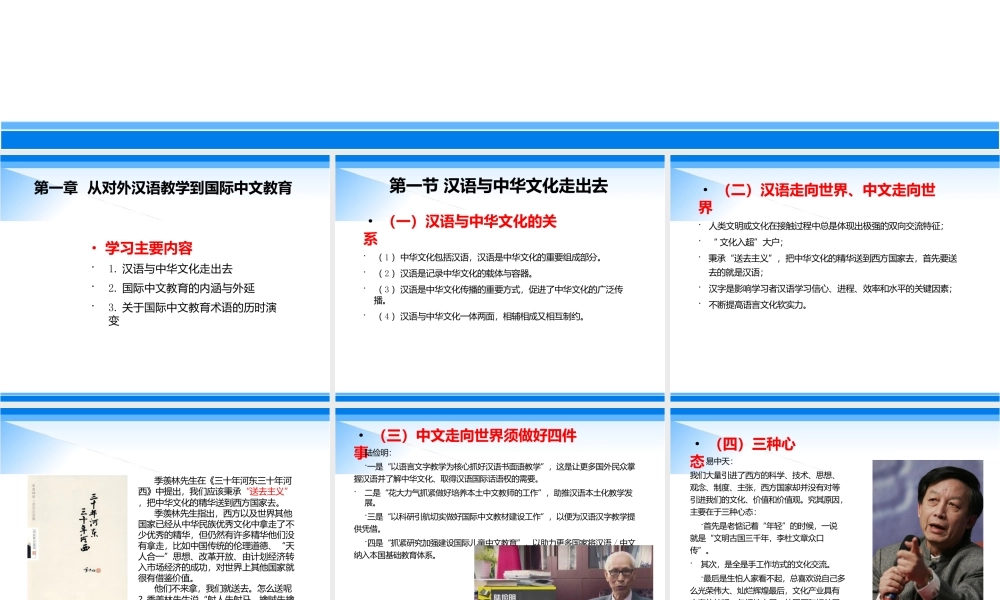The height and width of the screenshot is (600, 1000).
Task: Select the paragraph starting 我们大量引进了西方的科学
Action: pyautogui.click(x=767, y=494)
